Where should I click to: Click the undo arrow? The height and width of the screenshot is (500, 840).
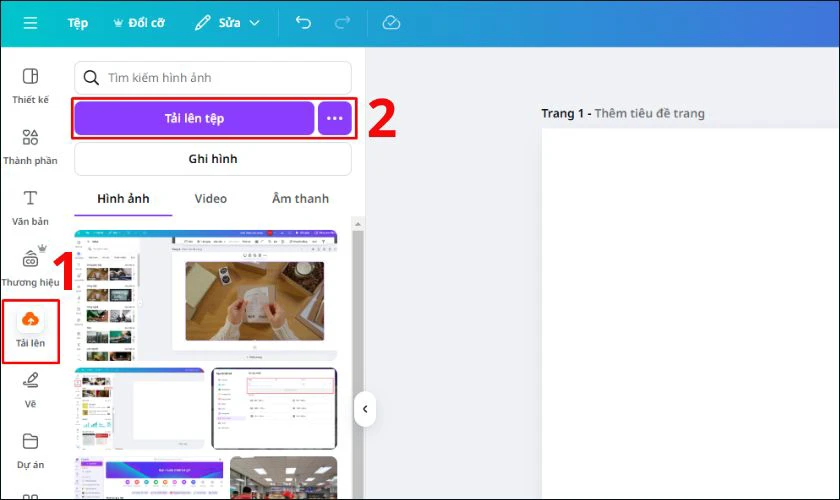click(303, 23)
